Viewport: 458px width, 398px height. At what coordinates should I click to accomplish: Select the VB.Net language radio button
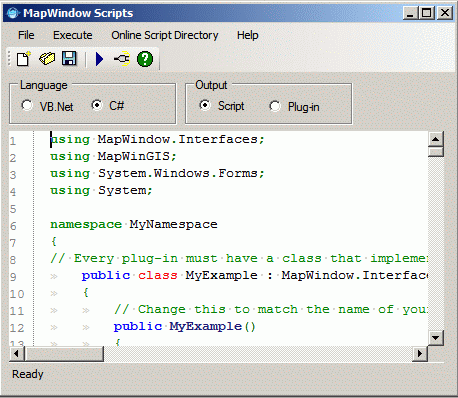27,105
